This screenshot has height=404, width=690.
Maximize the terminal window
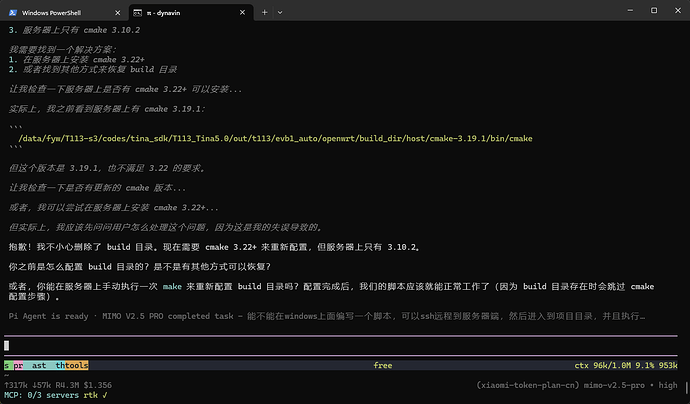click(x=654, y=11)
